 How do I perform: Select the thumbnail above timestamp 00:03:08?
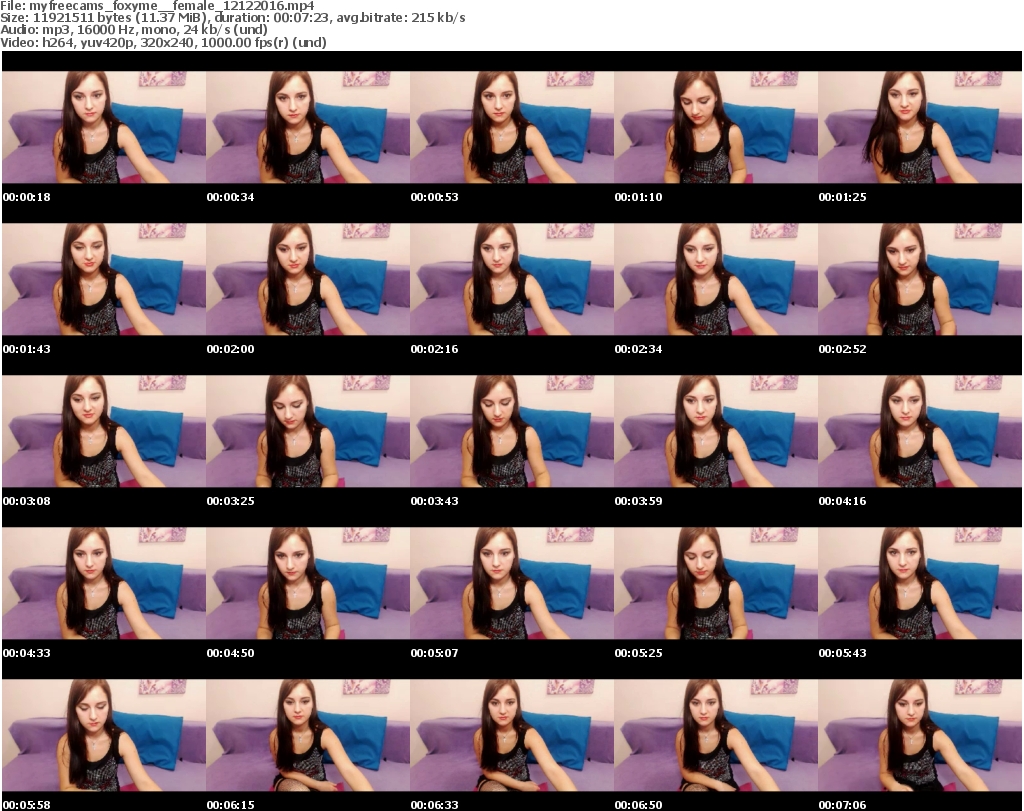click(104, 431)
